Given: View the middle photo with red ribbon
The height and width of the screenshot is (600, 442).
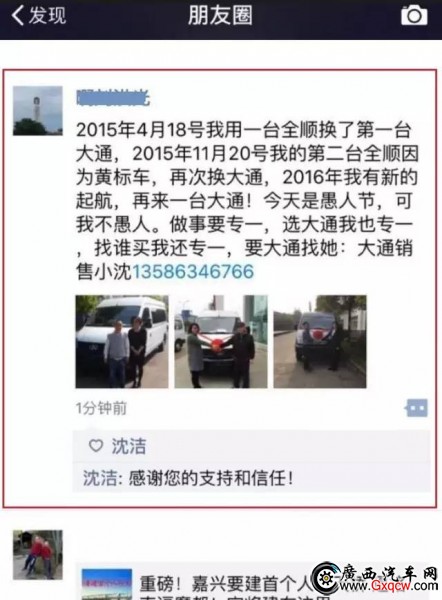Looking at the screenshot, I should pos(221,341).
